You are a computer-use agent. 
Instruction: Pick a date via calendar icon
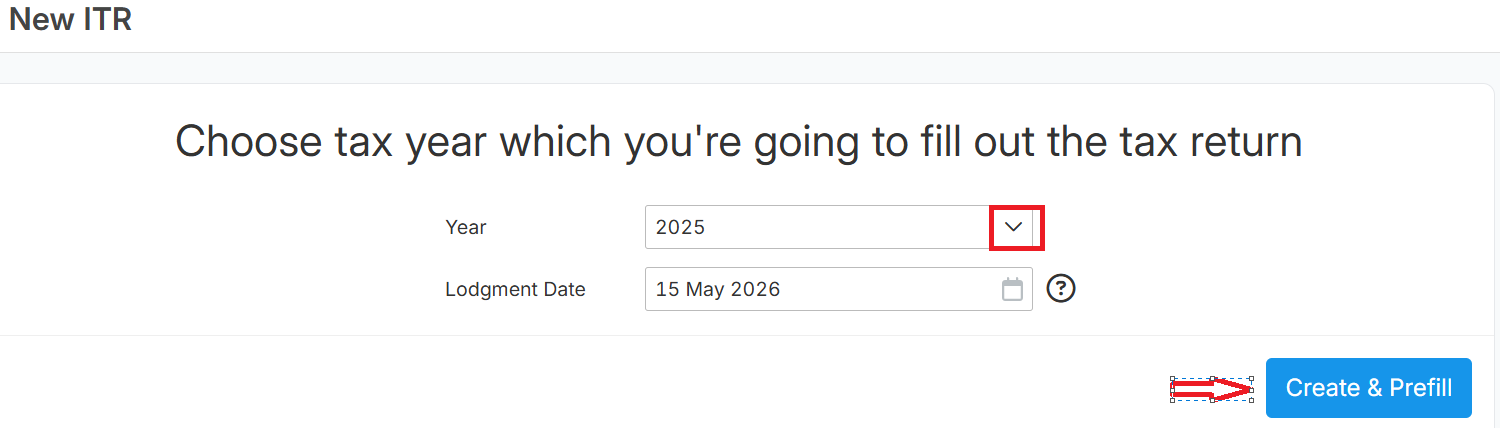click(x=1012, y=289)
